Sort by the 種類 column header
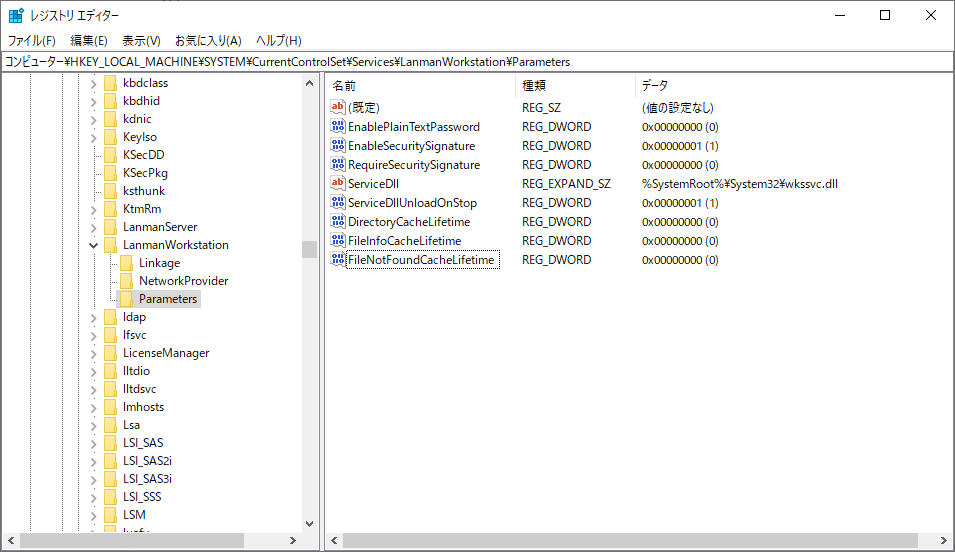The width and height of the screenshot is (955, 552). [576, 86]
